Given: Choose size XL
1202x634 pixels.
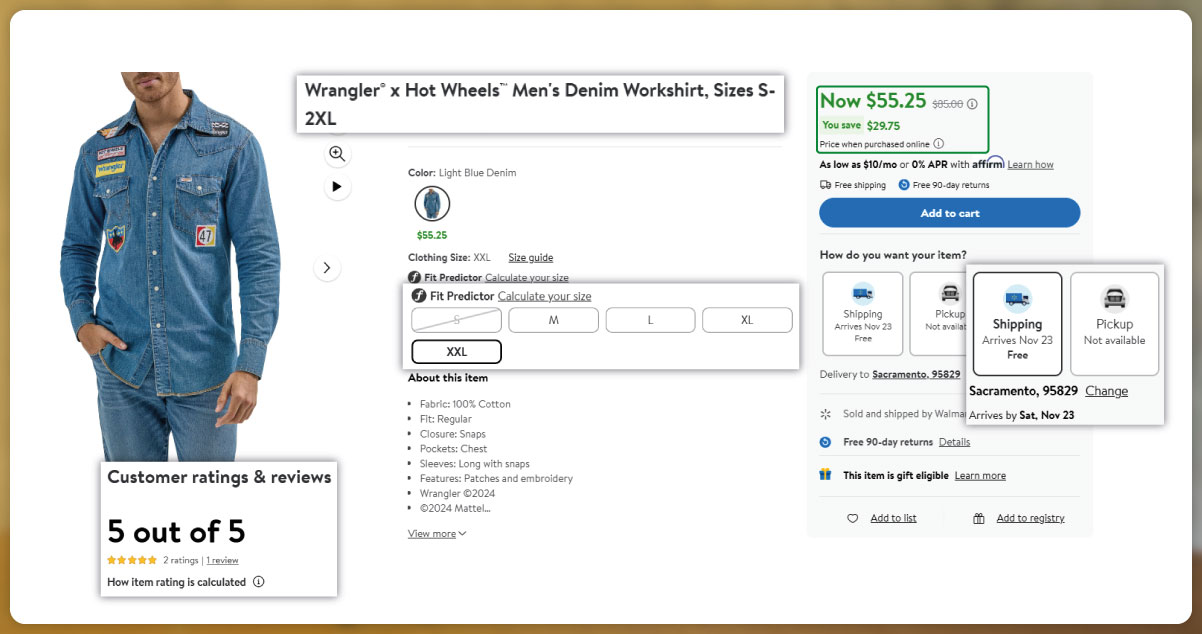Looking at the screenshot, I should pos(747,320).
